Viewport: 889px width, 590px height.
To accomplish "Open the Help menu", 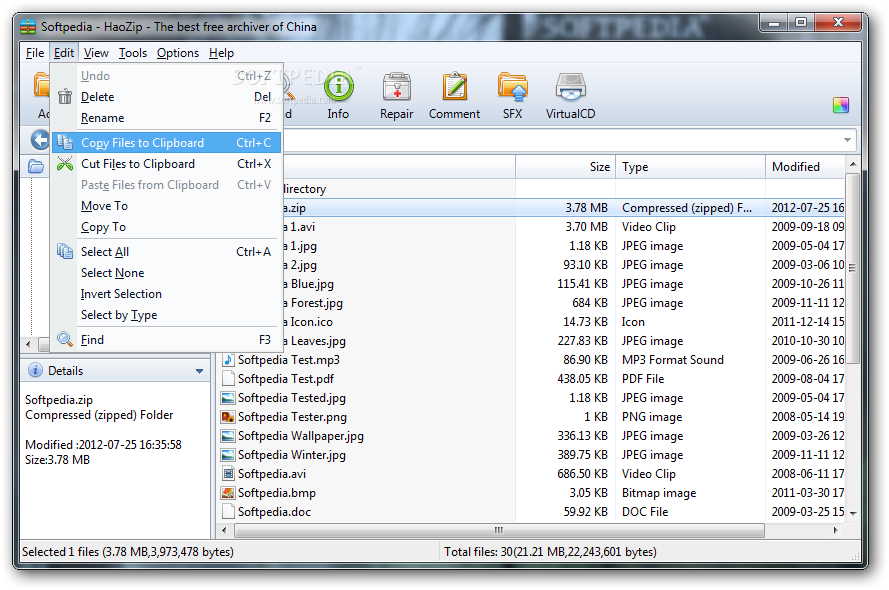I will click(x=221, y=53).
